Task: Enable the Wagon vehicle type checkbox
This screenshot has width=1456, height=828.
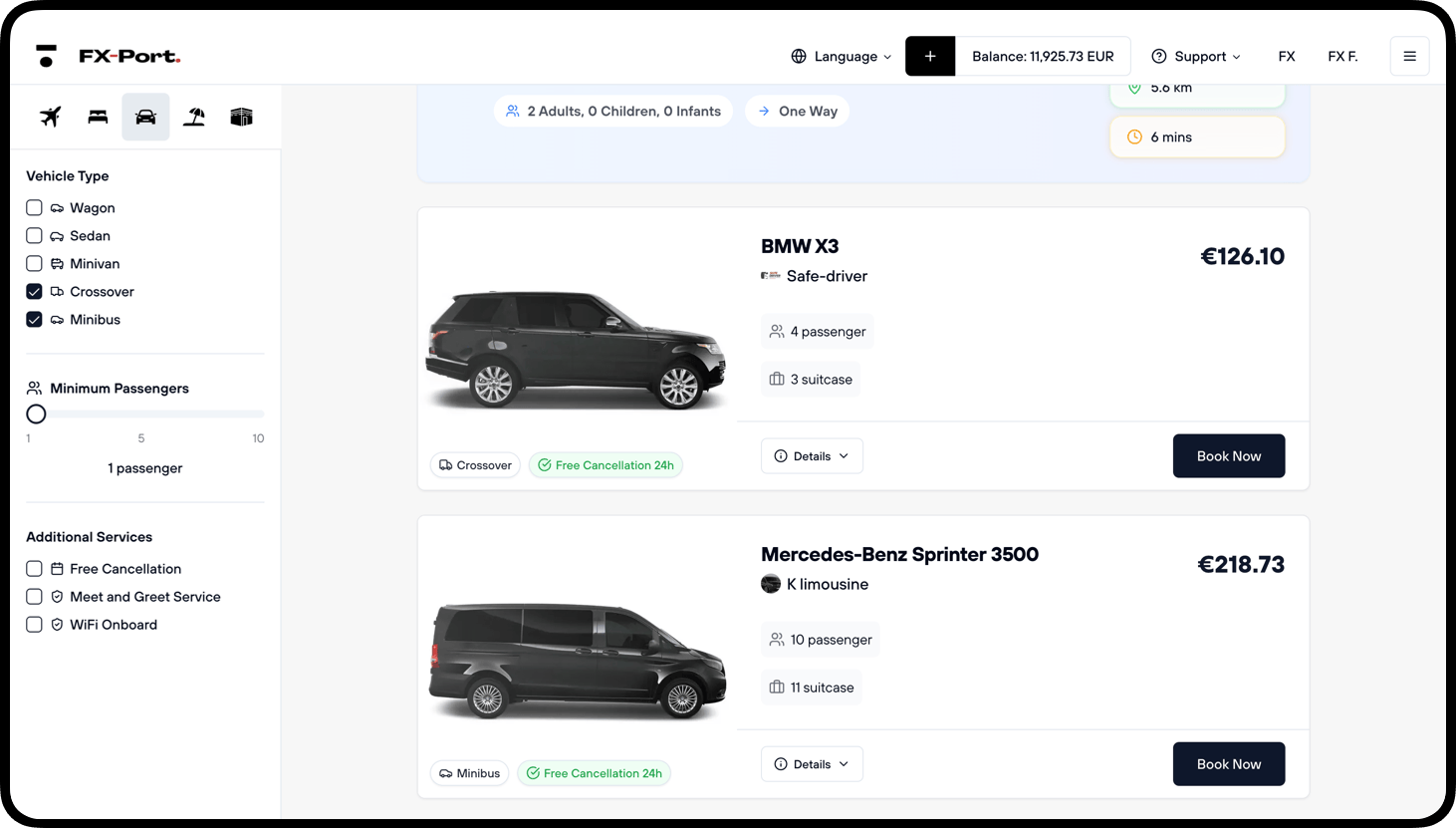Action: 34,207
